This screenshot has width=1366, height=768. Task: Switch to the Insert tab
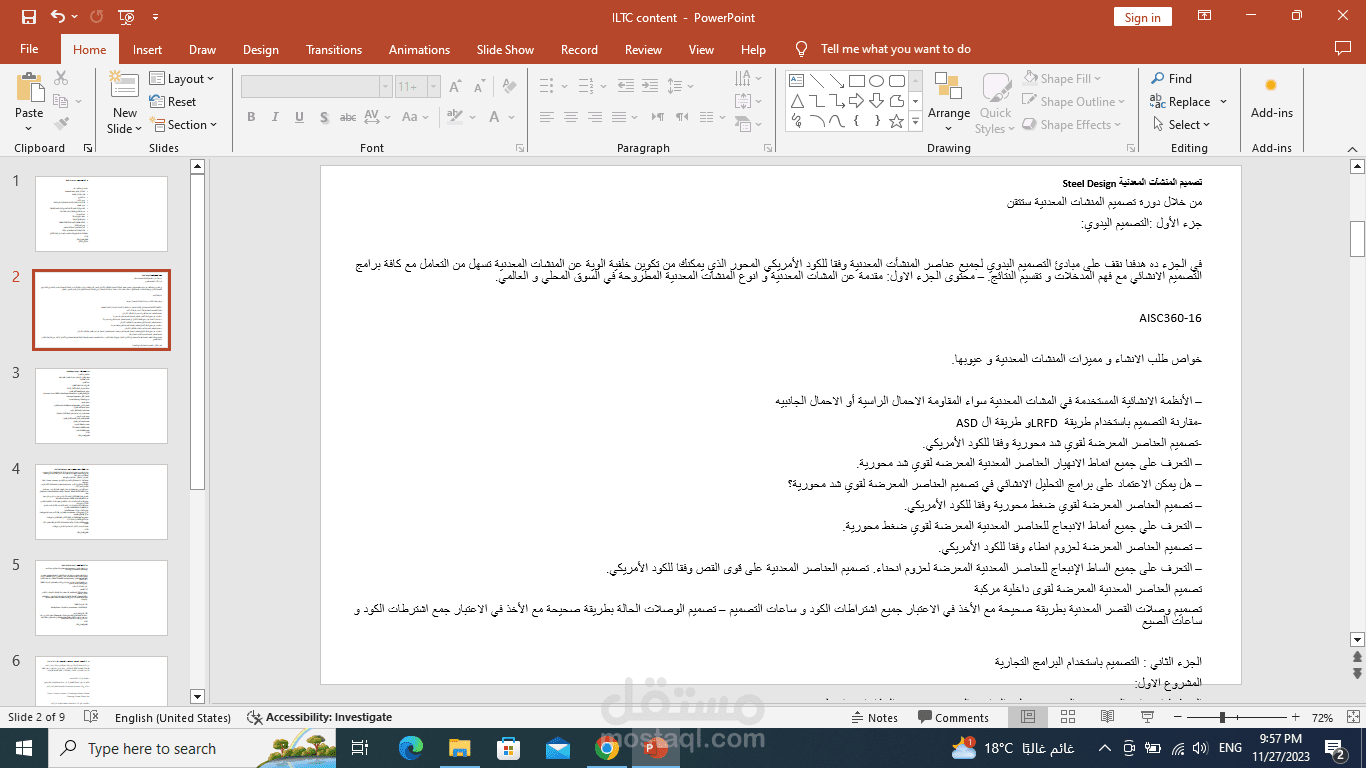pyautogui.click(x=147, y=49)
